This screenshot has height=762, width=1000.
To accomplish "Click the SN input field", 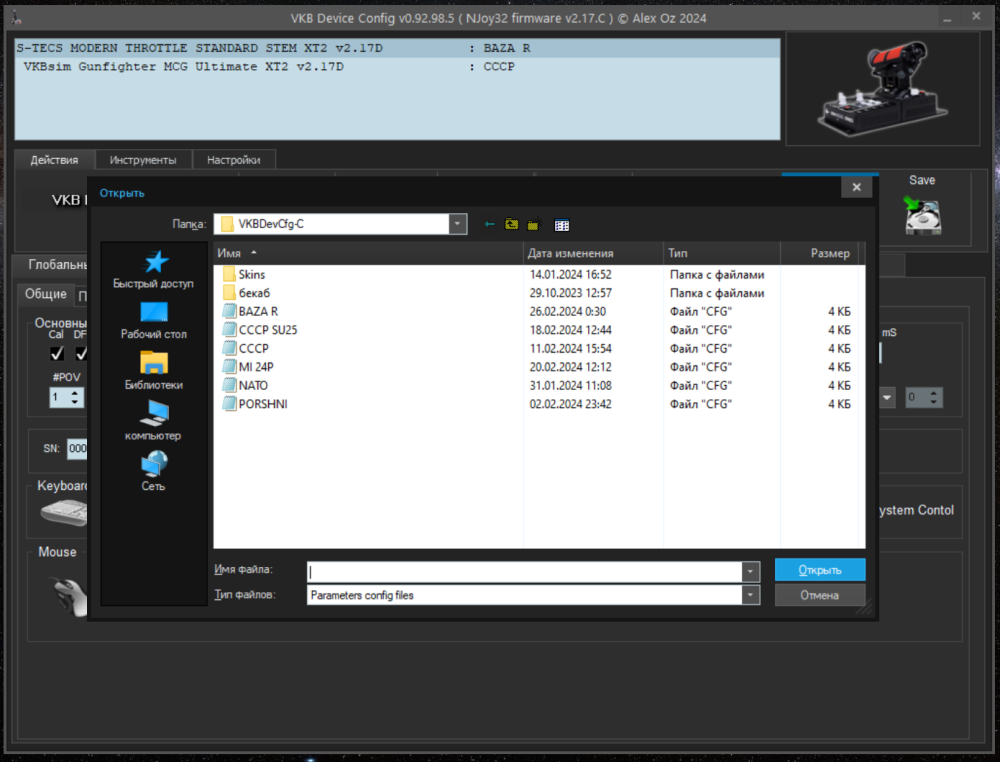I will point(77,448).
